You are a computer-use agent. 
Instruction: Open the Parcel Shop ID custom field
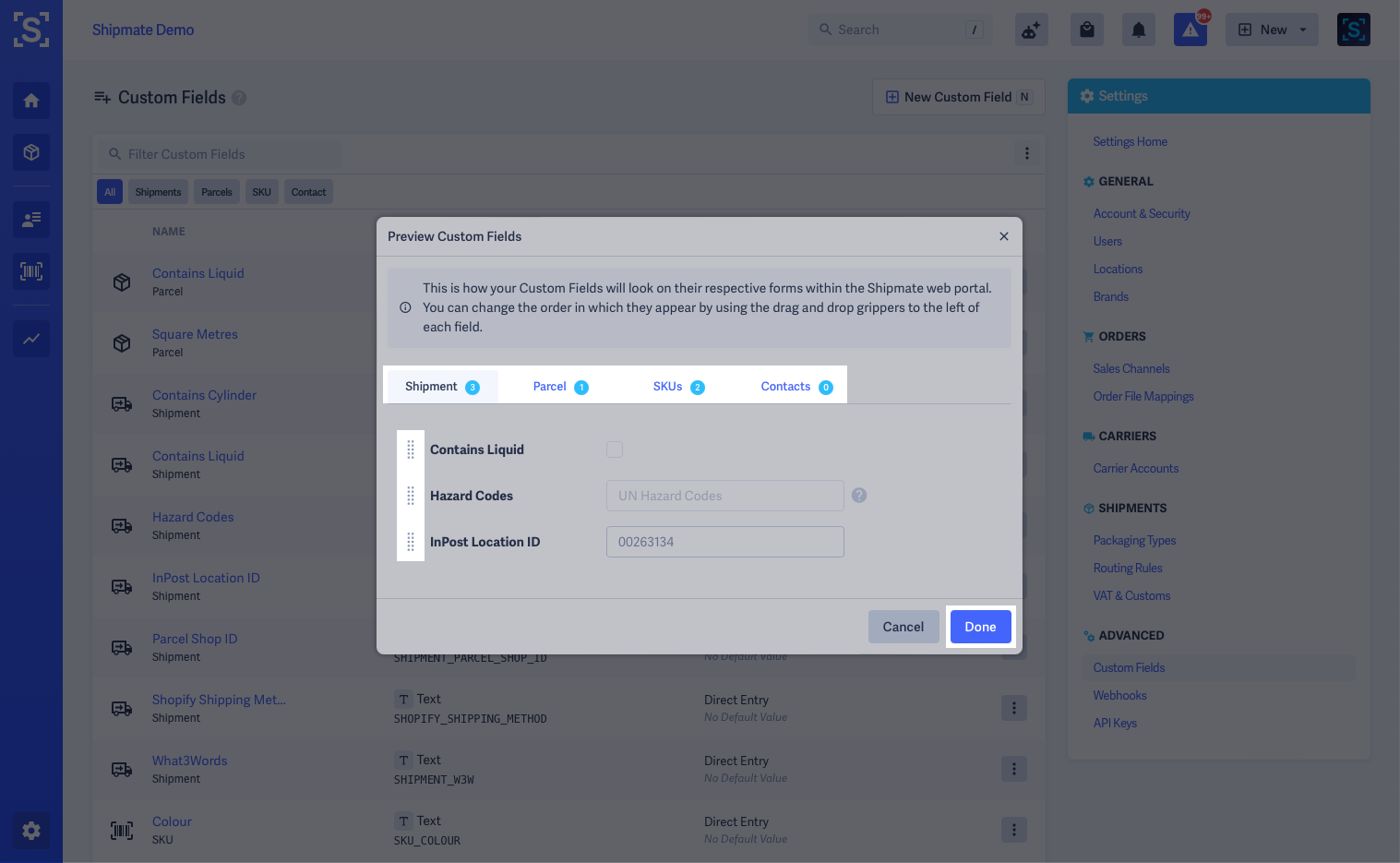pos(195,639)
